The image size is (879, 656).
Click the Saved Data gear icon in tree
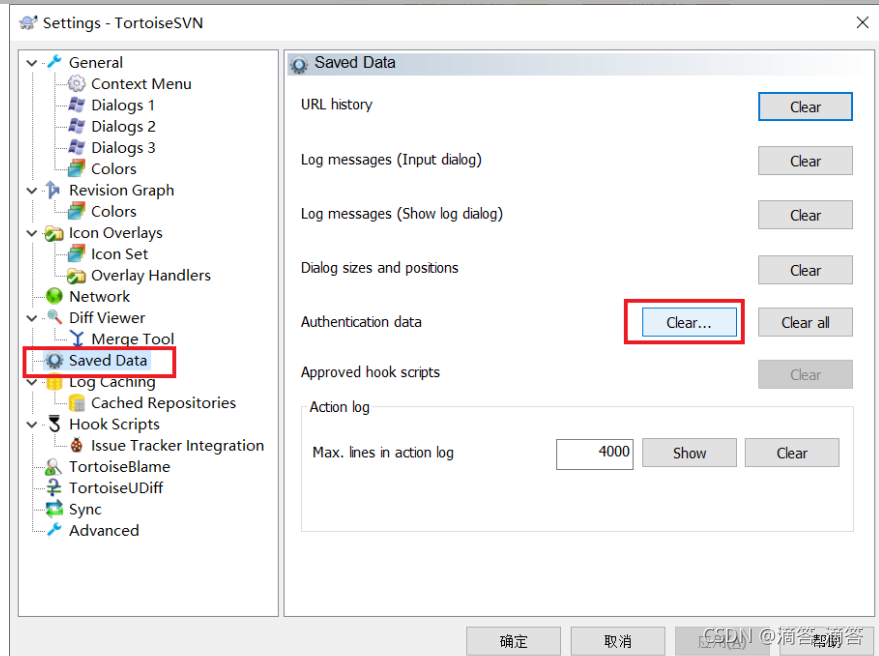[54, 360]
